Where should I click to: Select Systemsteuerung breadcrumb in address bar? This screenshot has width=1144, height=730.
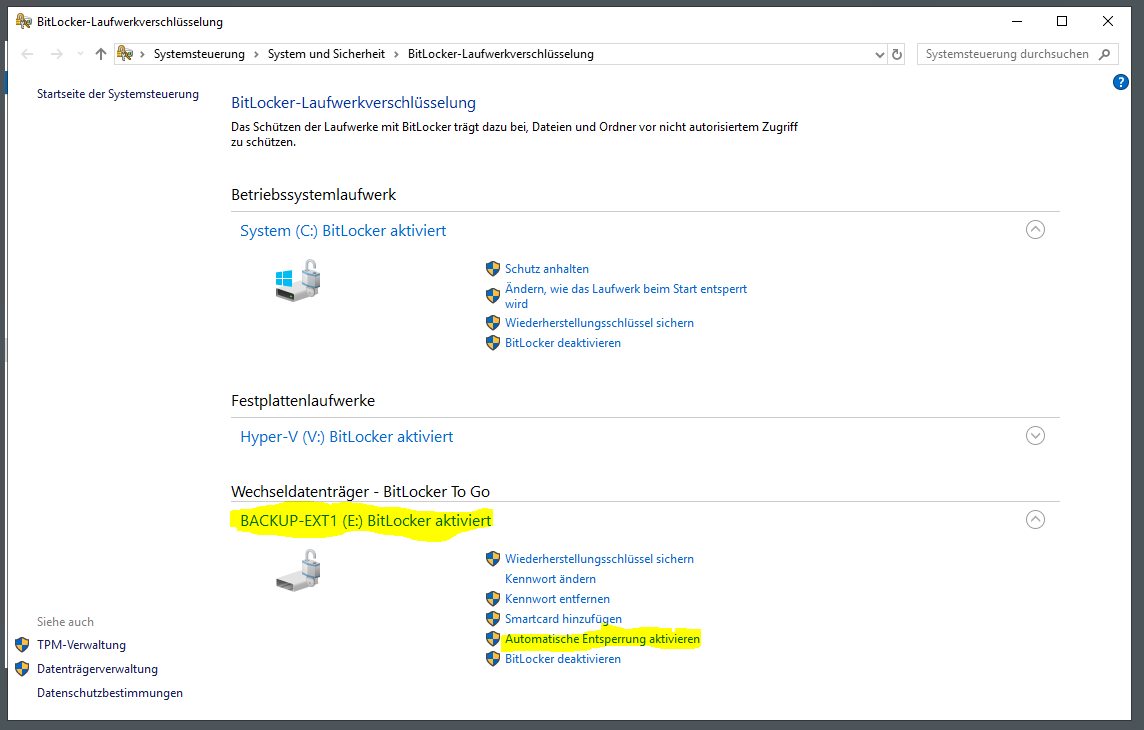(x=199, y=54)
